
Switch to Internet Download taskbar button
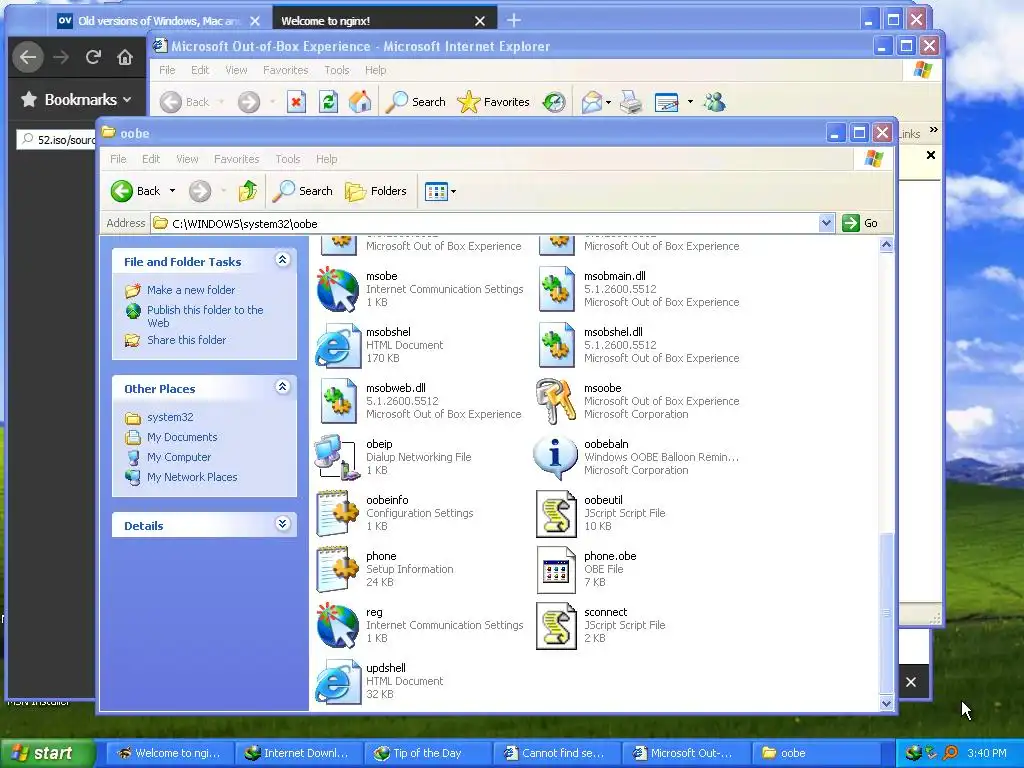(x=297, y=753)
